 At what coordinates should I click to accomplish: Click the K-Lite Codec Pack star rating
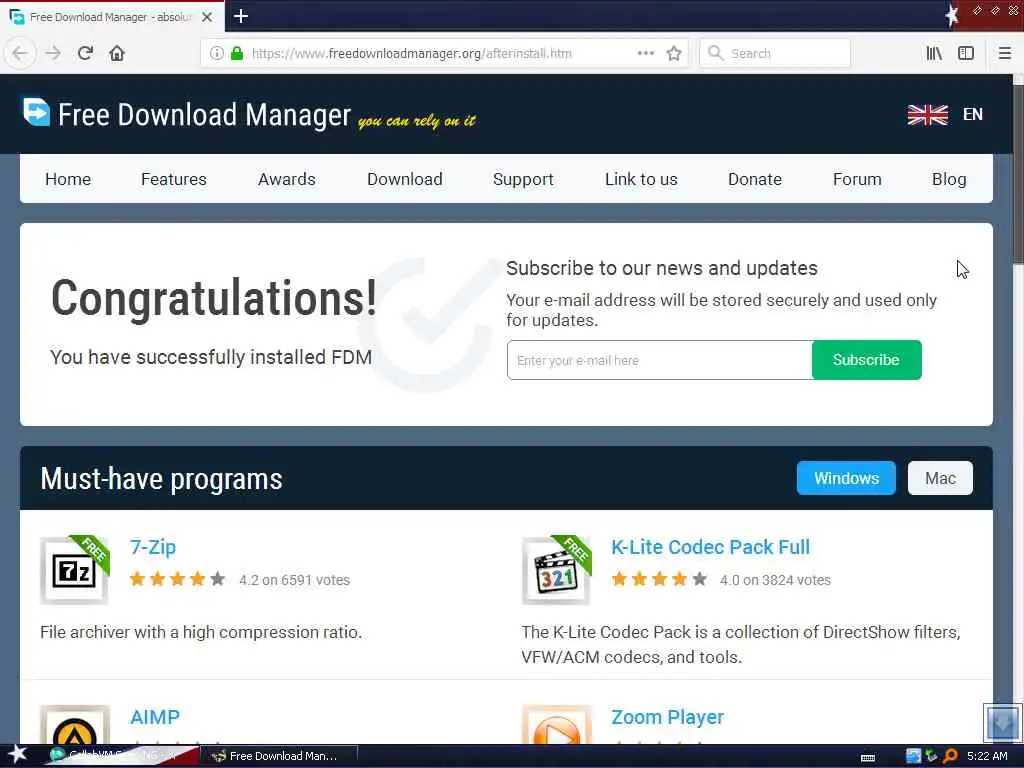pyautogui.click(x=659, y=579)
